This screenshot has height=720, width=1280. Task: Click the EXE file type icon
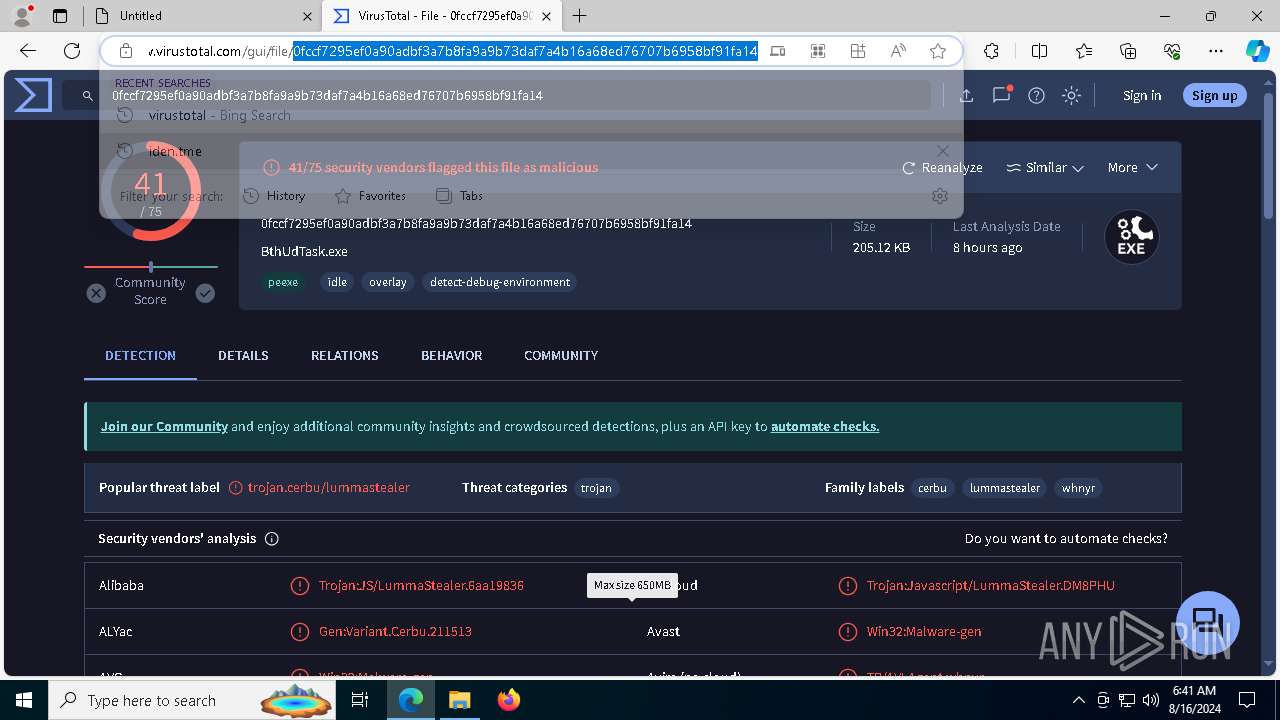pos(1131,237)
